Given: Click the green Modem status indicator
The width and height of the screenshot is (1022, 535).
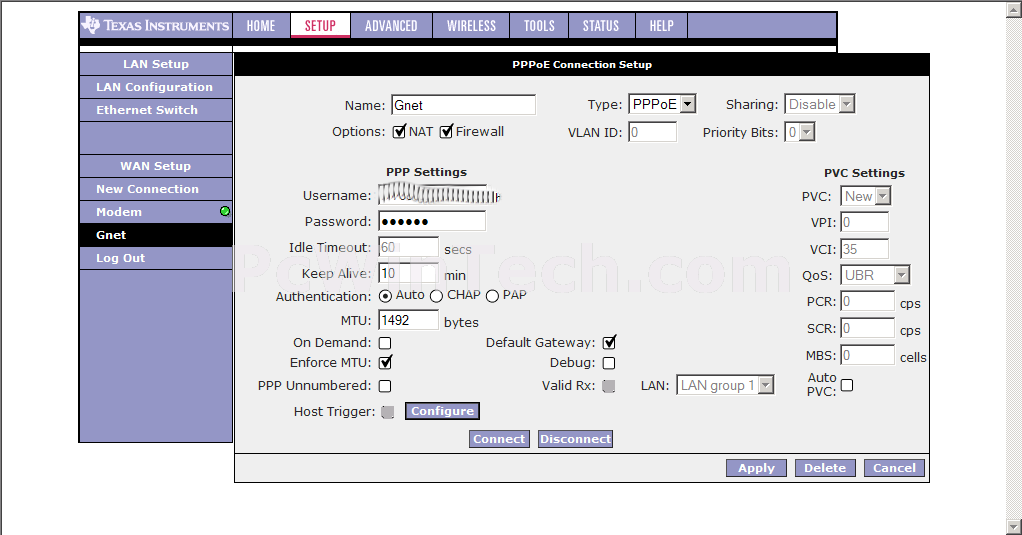Looking at the screenshot, I should click(225, 211).
